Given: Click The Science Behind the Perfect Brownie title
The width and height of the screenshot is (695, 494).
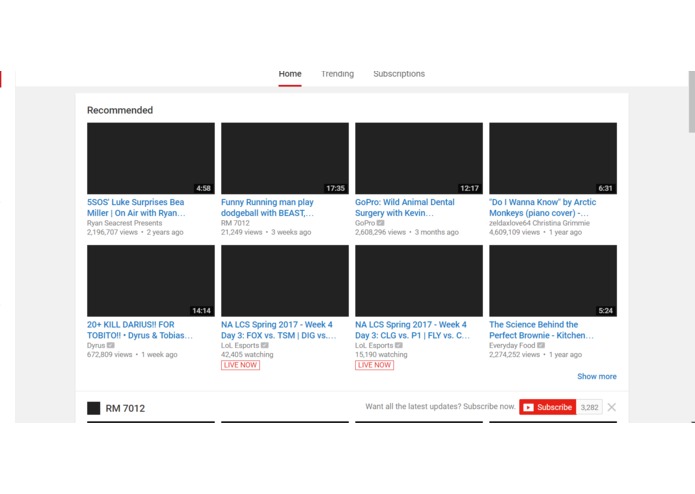Looking at the screenshot, I should [541, 330].
